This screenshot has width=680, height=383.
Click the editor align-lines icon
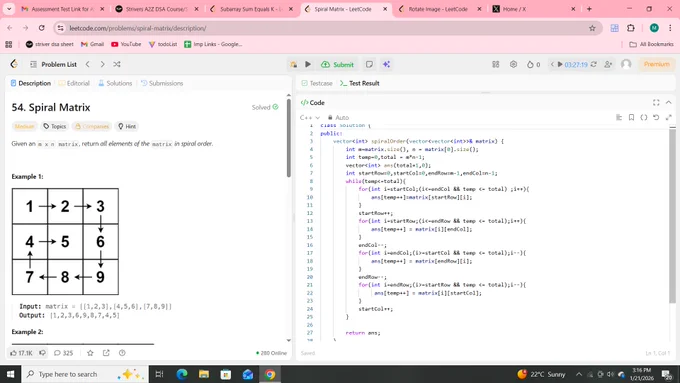[x=619, y=118]
